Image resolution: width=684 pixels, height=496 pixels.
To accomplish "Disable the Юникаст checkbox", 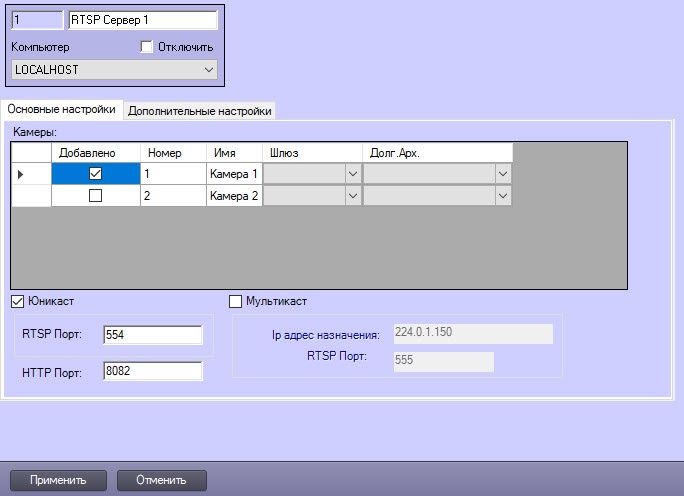I will point(17,301).
